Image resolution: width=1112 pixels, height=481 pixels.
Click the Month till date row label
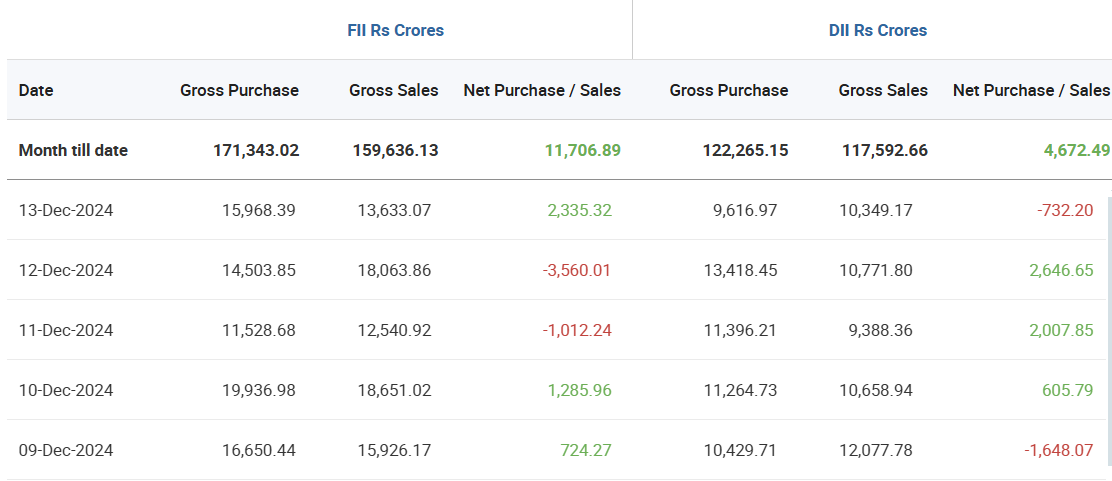[x=73, y=150]
